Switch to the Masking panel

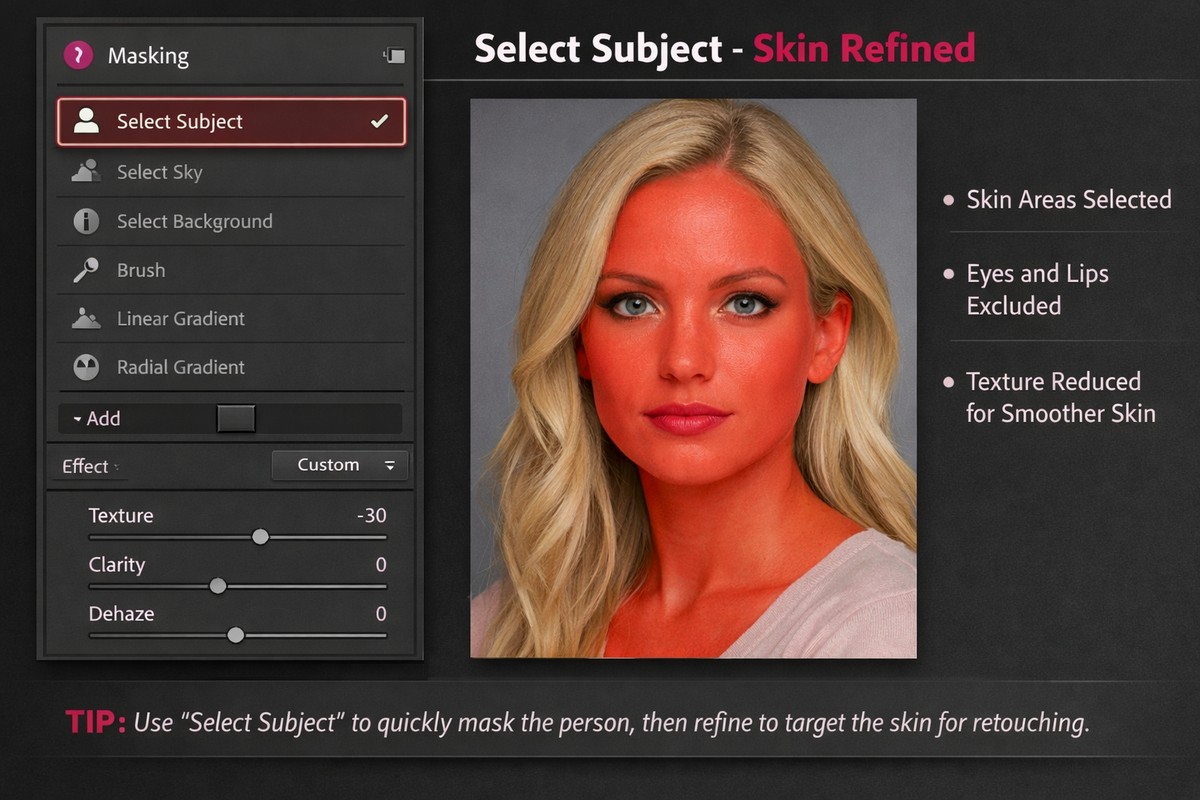pyautogui.click(x=147, y=55)
